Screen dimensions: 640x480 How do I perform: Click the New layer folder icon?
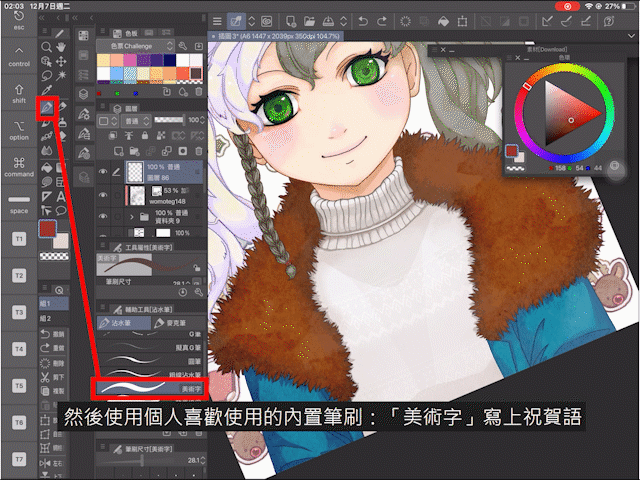pos(134,151)
